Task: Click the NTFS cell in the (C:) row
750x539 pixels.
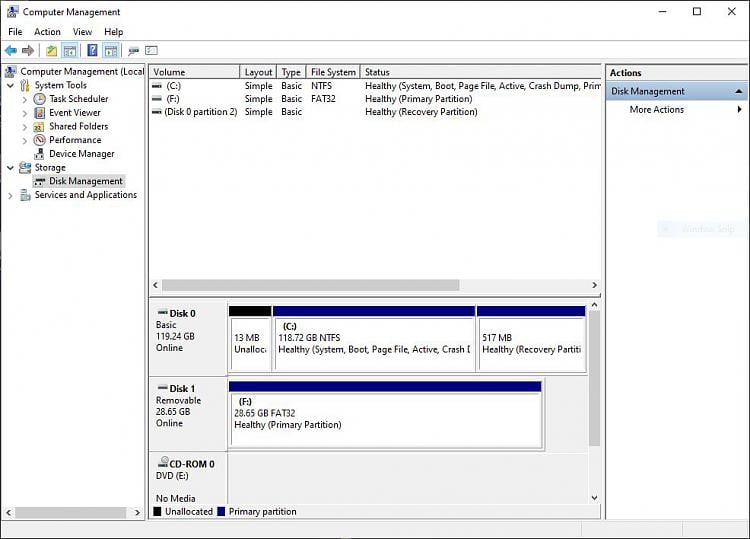Action: [x=321, y=86]
